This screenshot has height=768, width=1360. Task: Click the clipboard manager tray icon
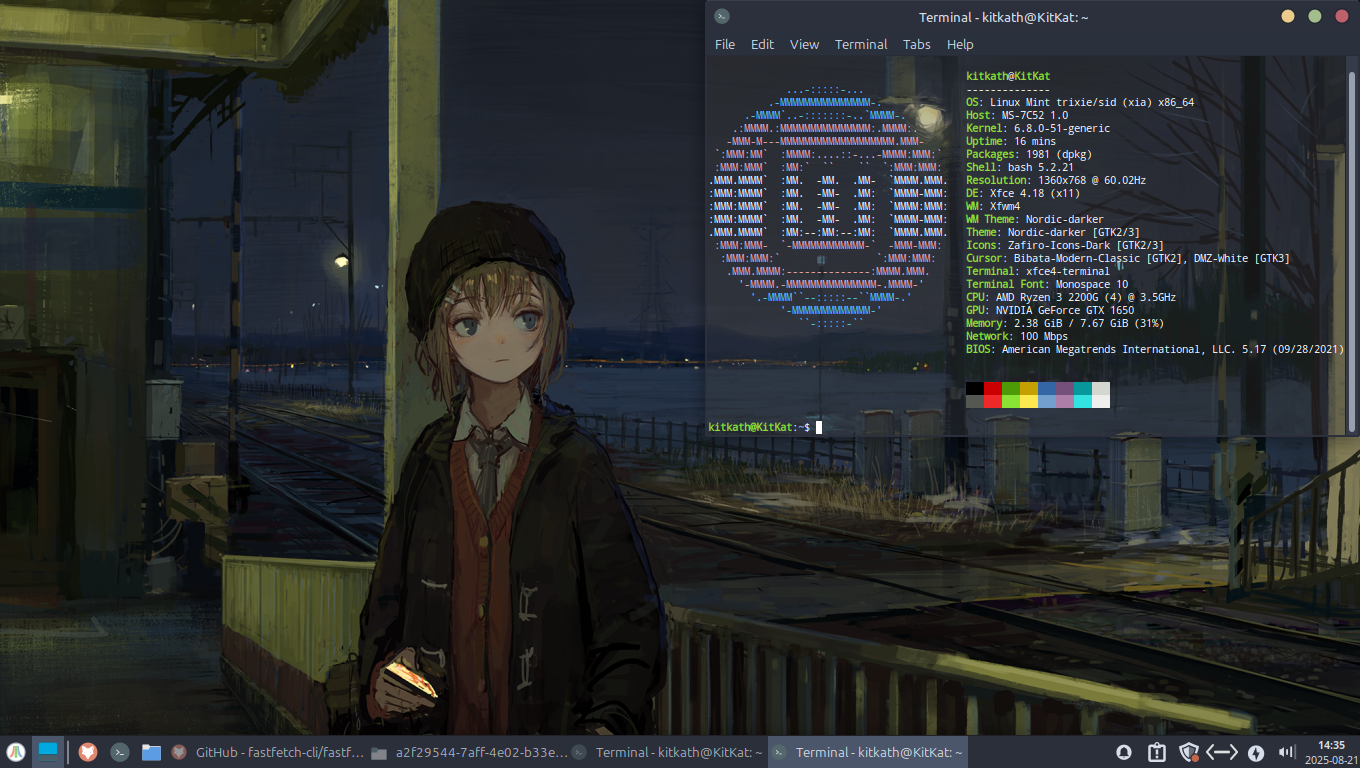pos(1156,752)
